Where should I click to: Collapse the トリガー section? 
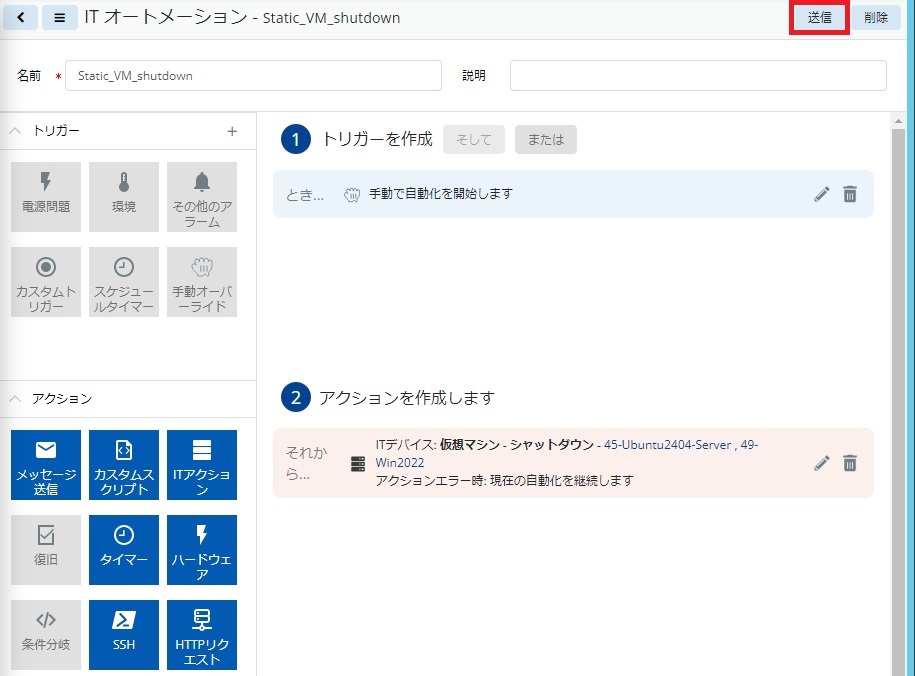pyautogui.click(x=15, y=131)
